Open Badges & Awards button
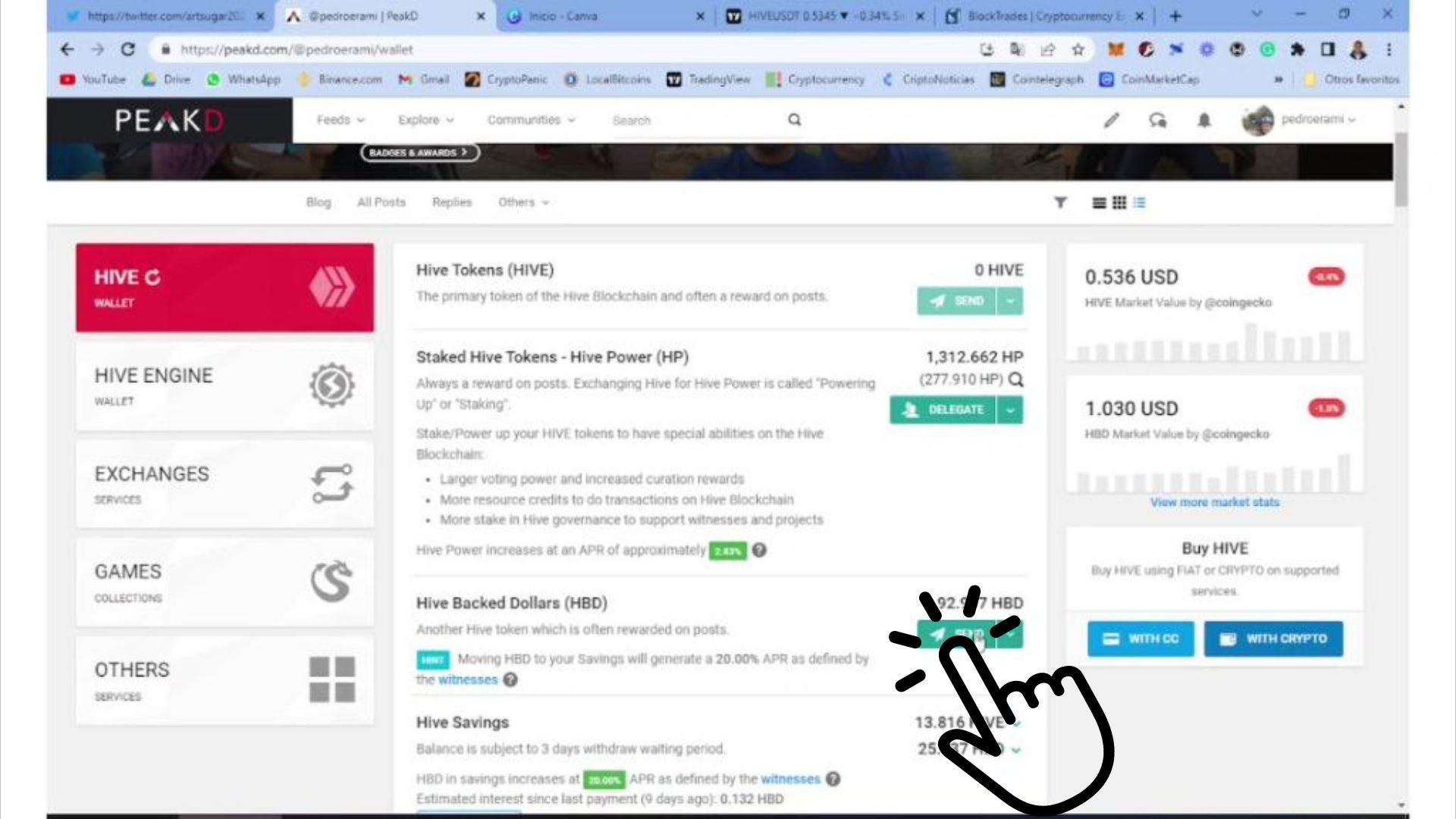1456x819 pixels. pyautogui.click(x=419, y=152)
